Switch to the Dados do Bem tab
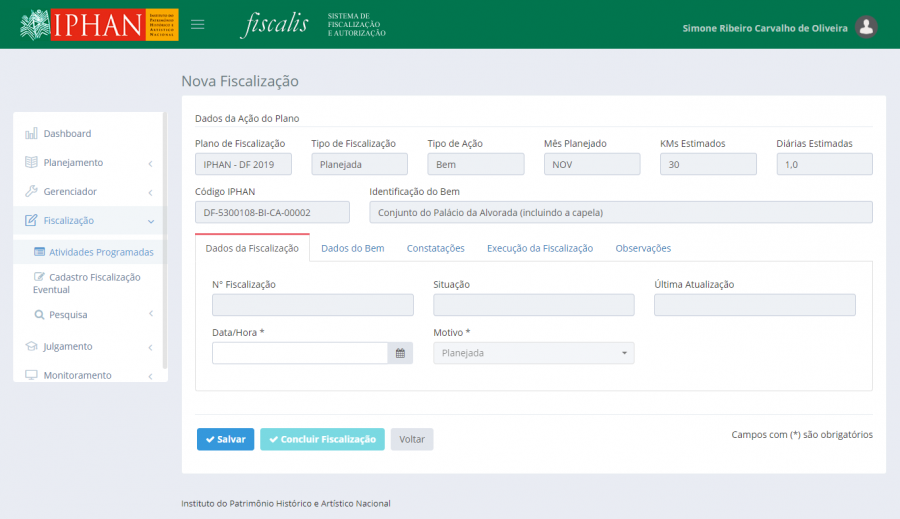The image size is (900, 519). pyautogui.click(x=352, y=248)
